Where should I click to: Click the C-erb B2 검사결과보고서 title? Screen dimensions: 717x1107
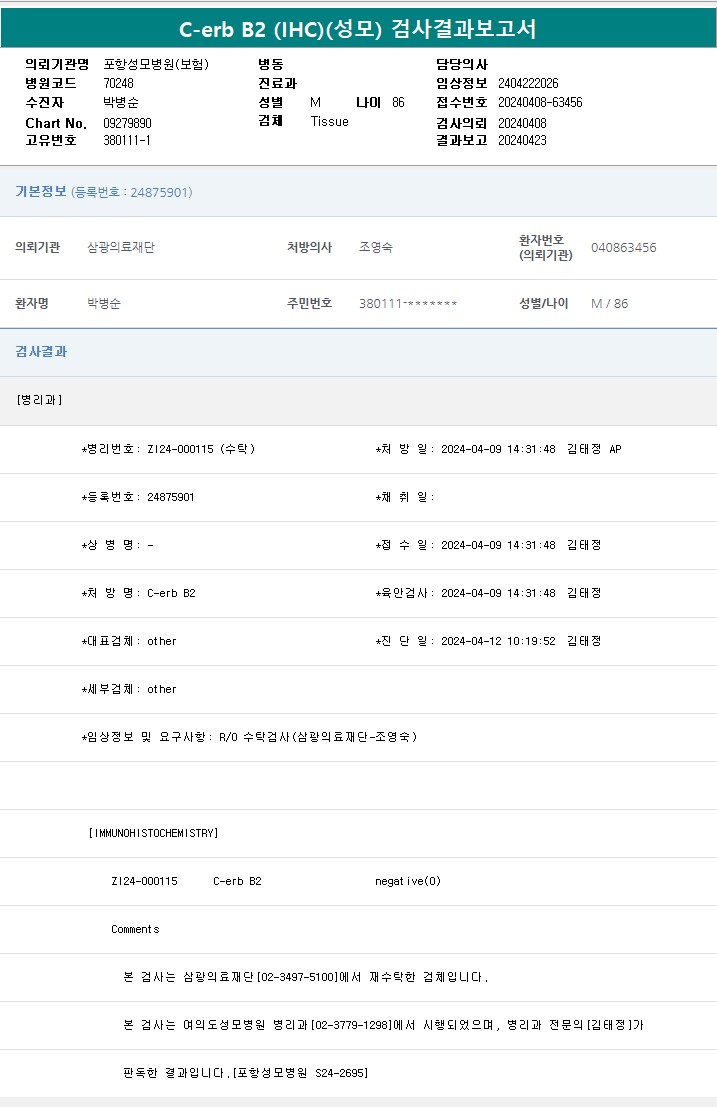coord(358,29)
